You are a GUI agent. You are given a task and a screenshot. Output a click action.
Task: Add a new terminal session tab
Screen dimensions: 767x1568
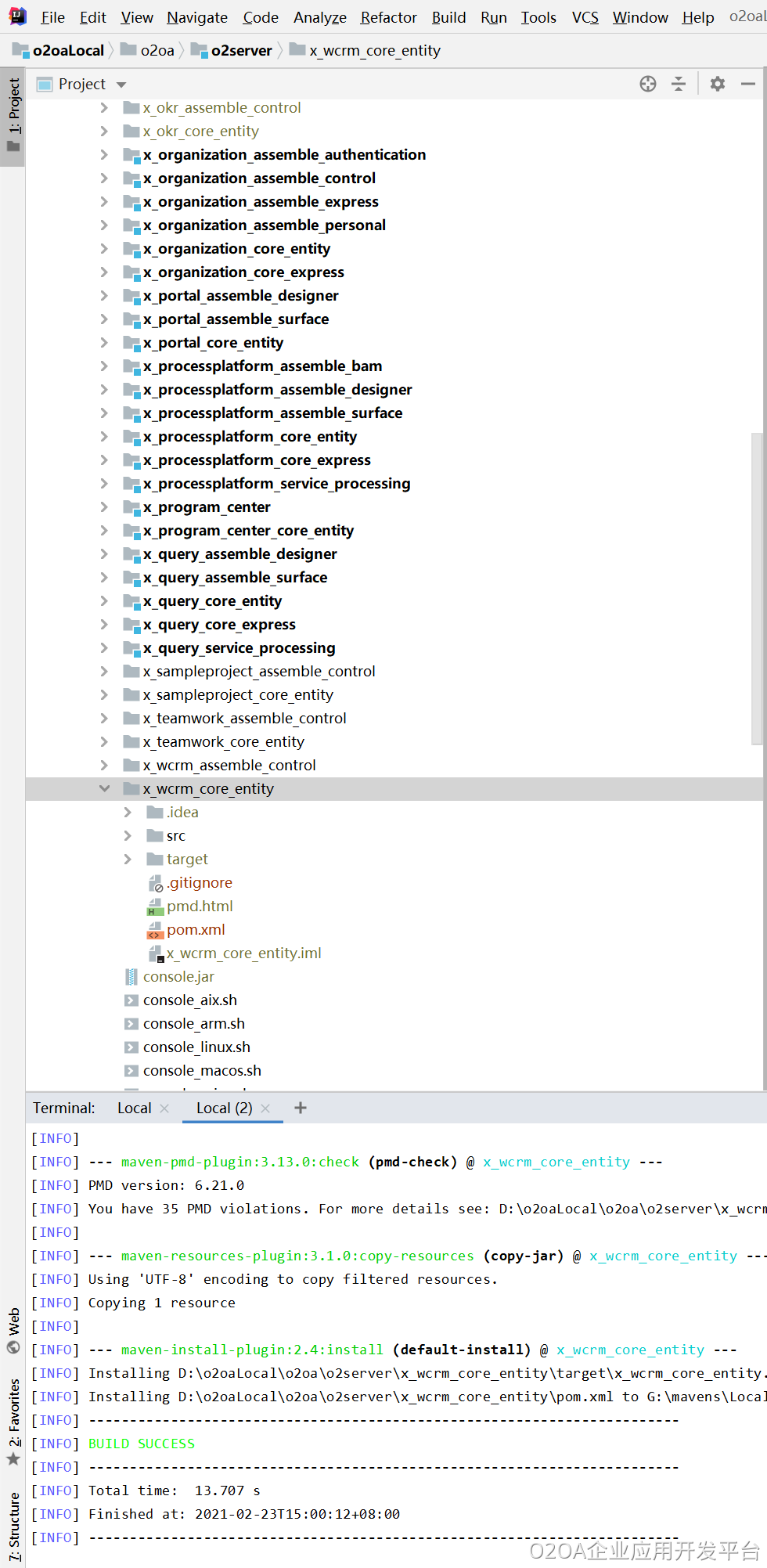(301, 1108)
